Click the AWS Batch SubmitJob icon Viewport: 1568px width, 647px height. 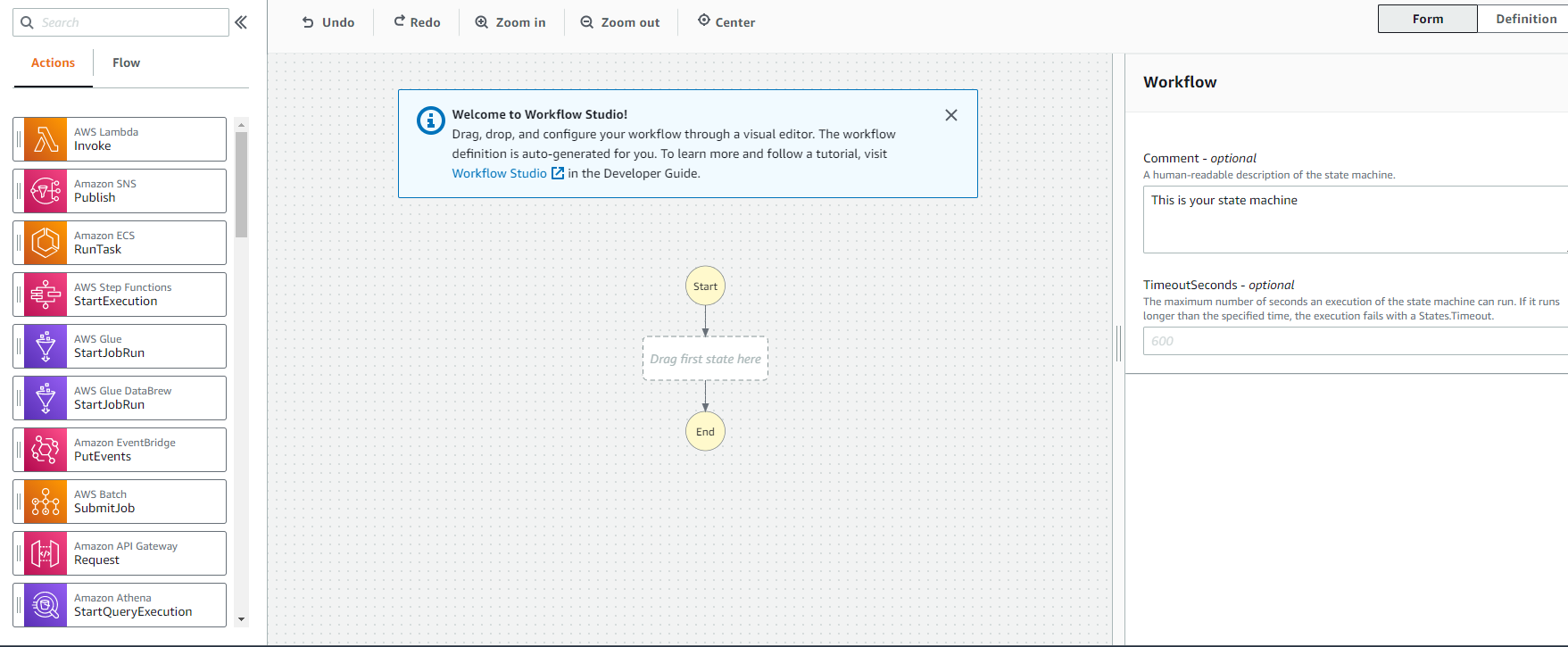point(46,502)
